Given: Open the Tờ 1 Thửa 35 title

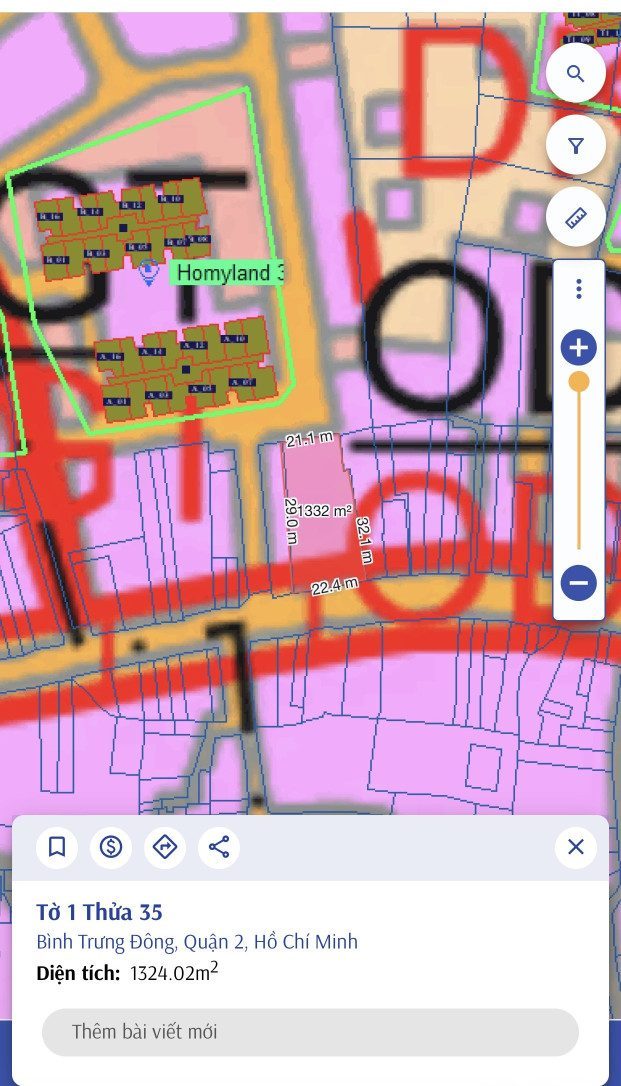Looking at the screenshot, I should click(100, 912).
